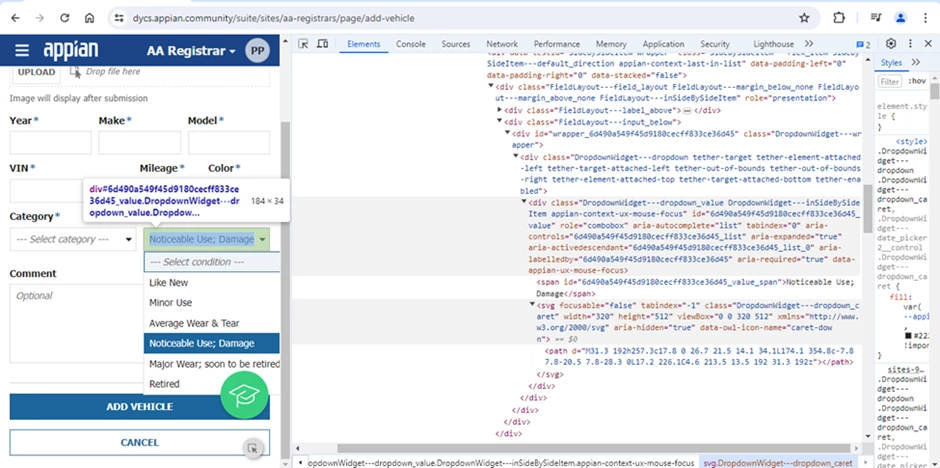The height and width of the screenshot is (468, 940).
Task: Open the browser home page icon
Action: click(89, 18)
